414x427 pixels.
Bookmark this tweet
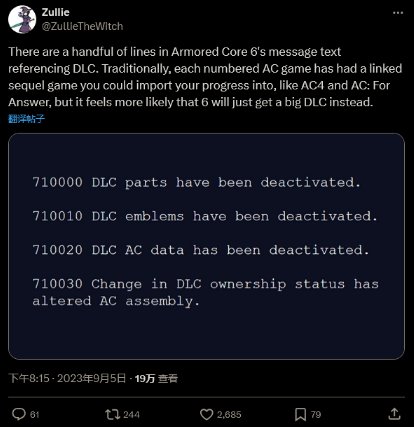tap(300, 414)
